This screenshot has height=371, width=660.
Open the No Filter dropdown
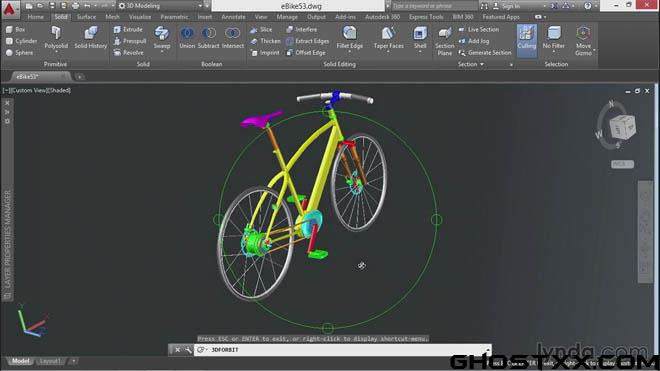pyautogui.click(x=554, y=40)
